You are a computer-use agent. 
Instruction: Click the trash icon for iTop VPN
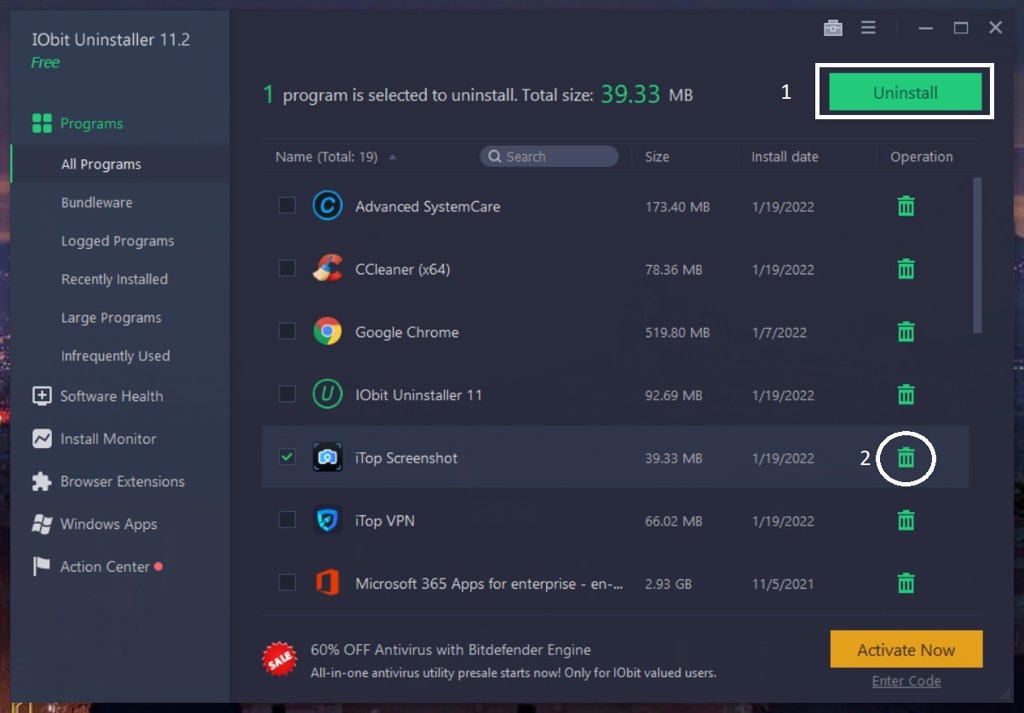coord(906,520)
